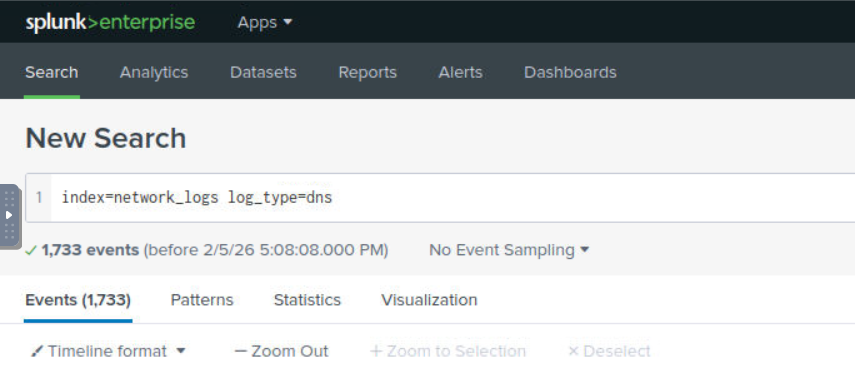Switch to the Statistics results tab
The height and width of the screenshot is (367, 855).
point(307,300)
